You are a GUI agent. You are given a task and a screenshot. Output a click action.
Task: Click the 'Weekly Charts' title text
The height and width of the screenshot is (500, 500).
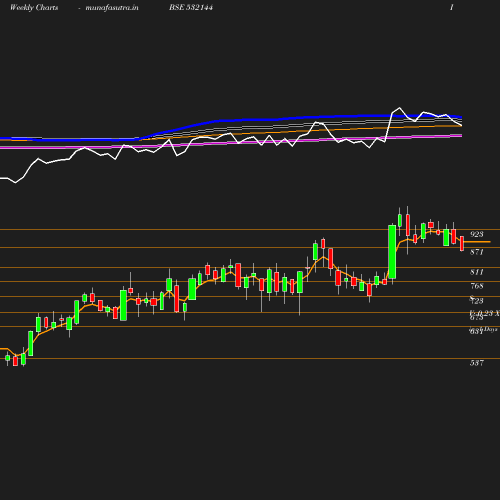tap(34, 8)
